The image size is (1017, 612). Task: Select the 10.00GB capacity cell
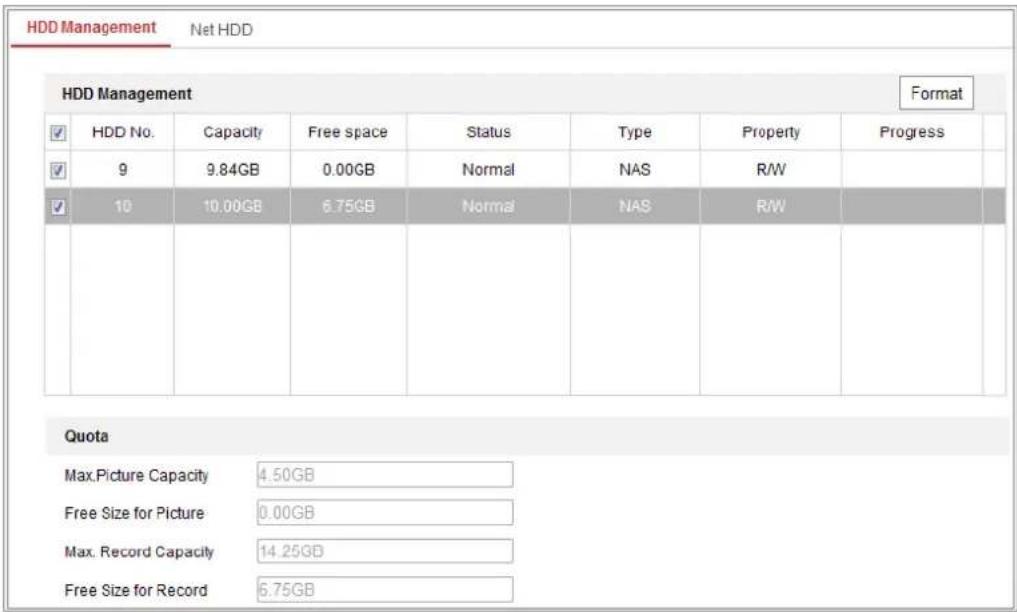(x=232, y=207)
